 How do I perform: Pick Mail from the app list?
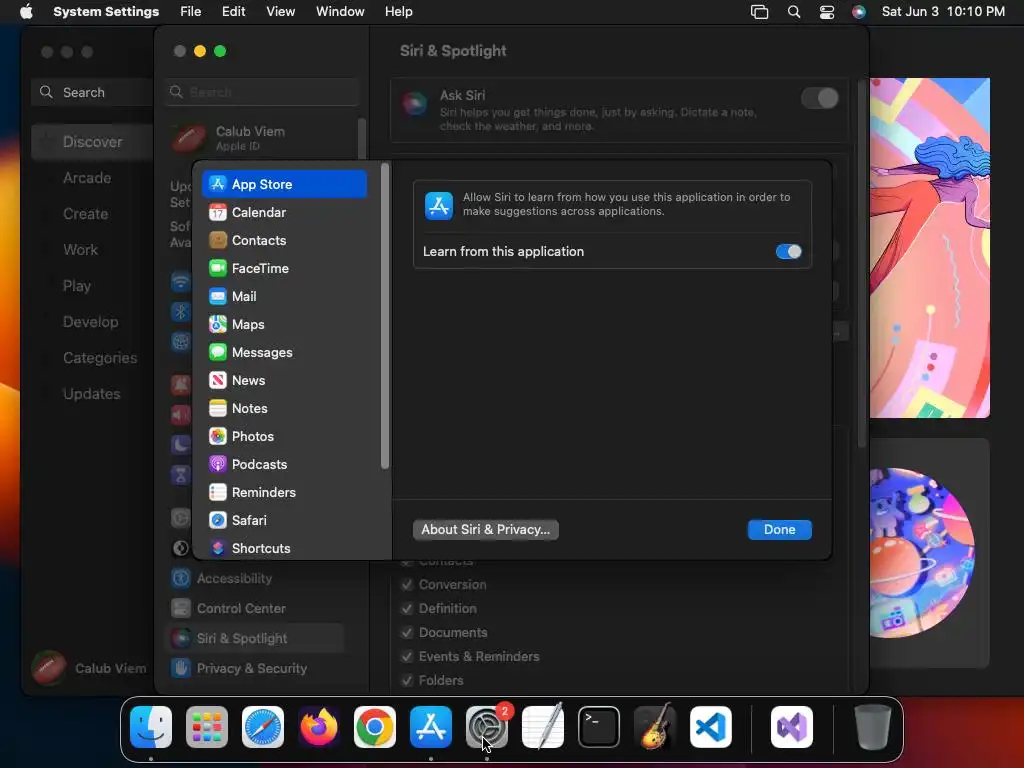[x=284, y=296]
